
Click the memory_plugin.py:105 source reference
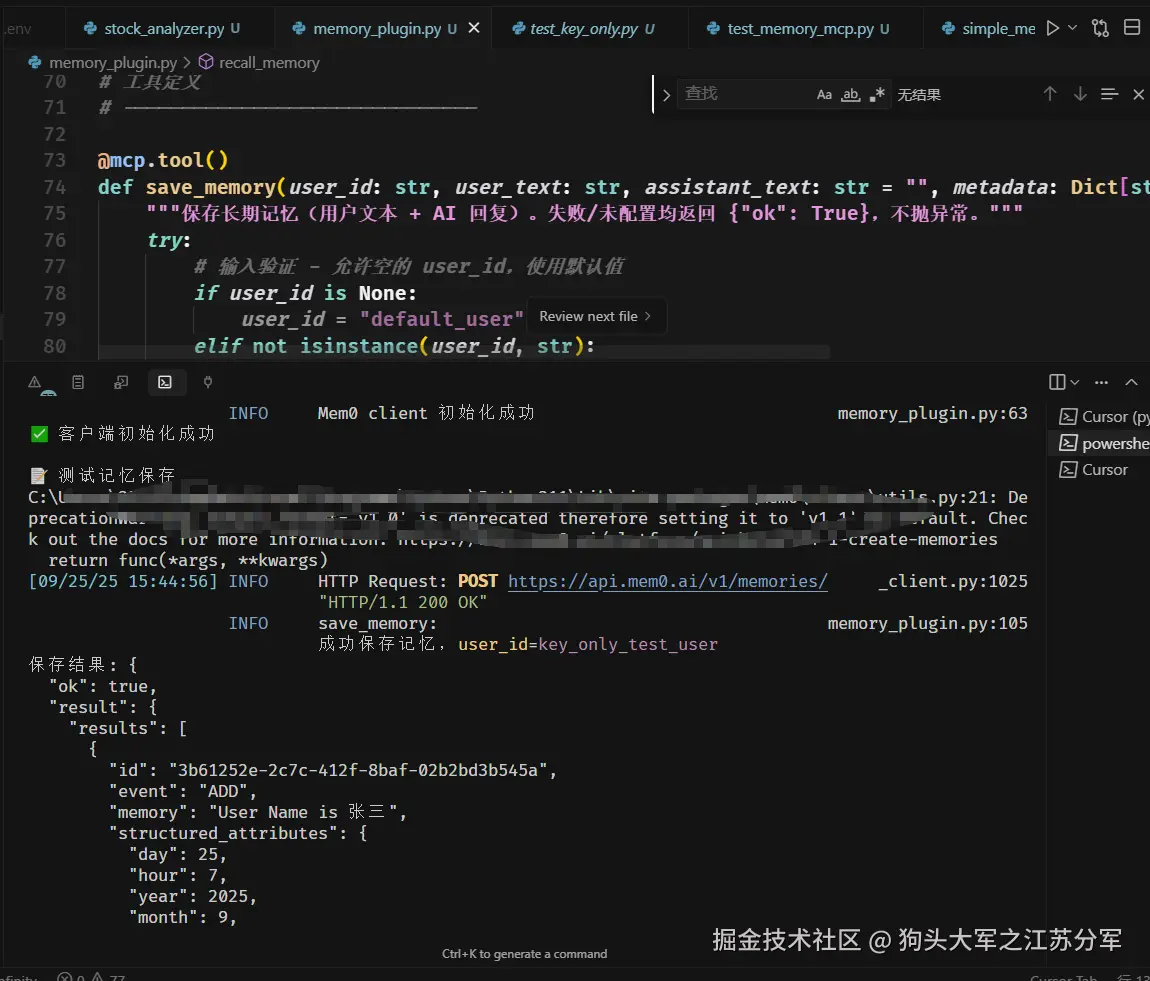click(927, 623)
